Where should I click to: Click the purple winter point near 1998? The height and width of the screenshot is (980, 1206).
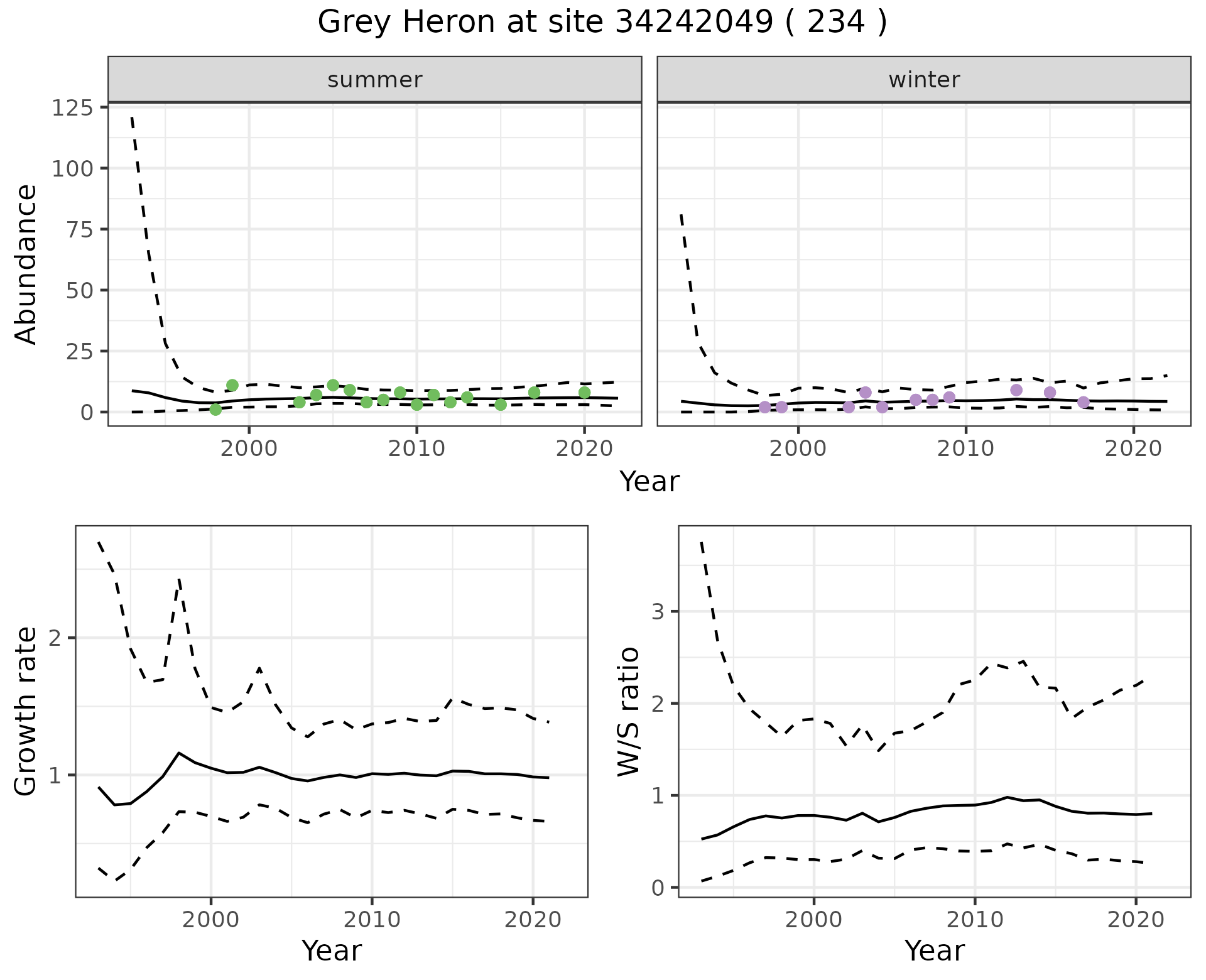click(764, 407)
